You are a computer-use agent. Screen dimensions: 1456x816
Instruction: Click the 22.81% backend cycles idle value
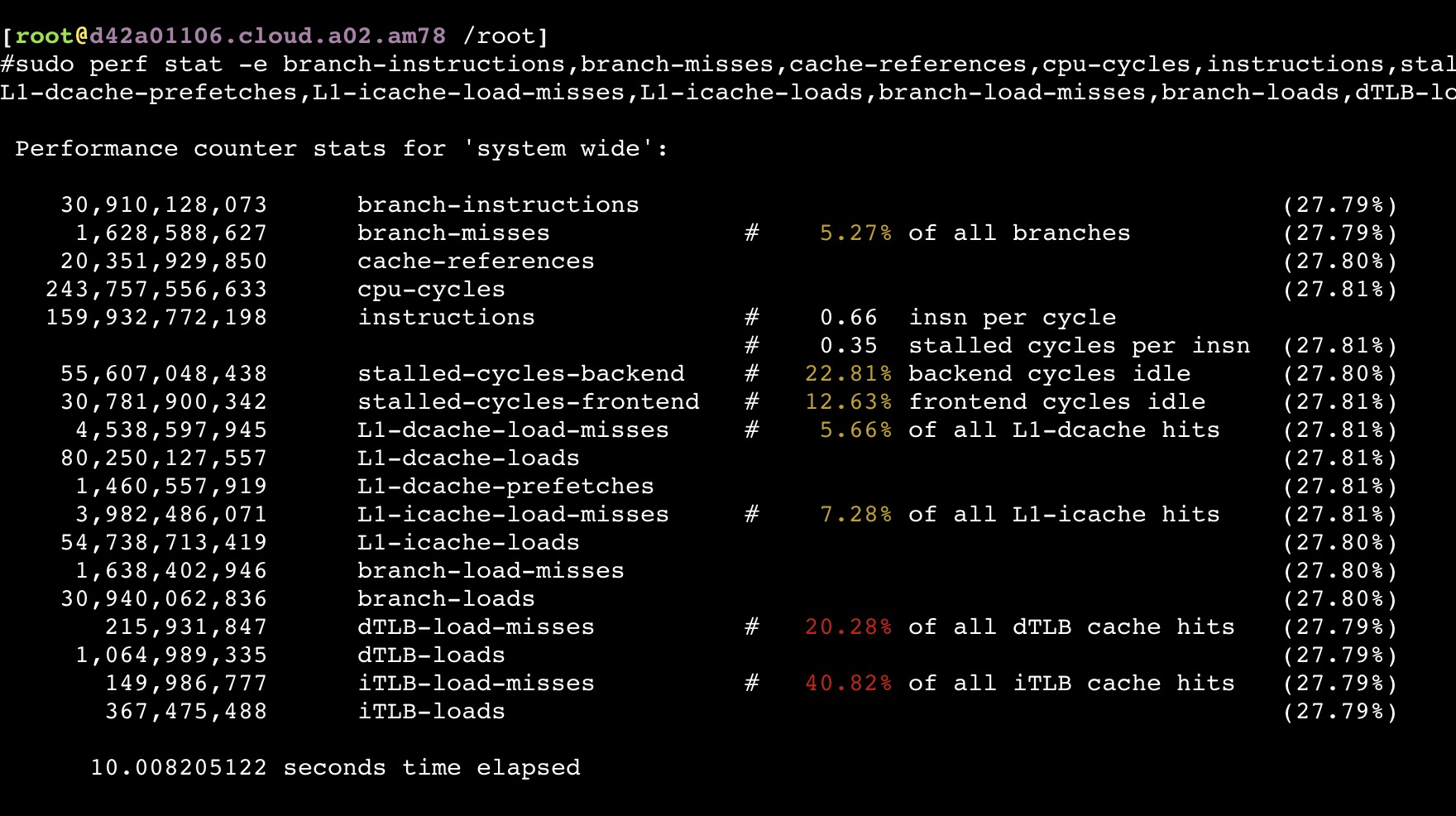848,374
